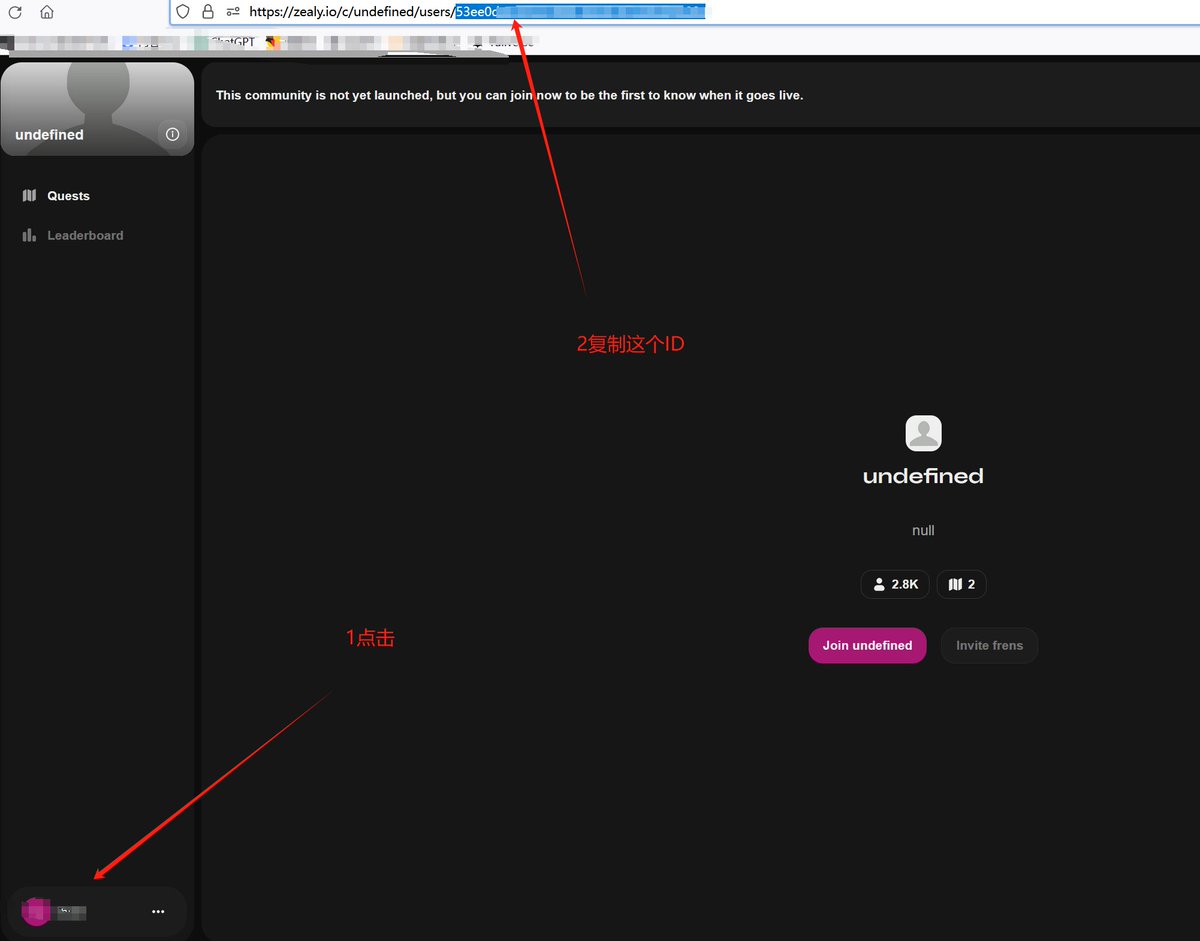Select the Quests icon in the sidebar
Screen dimensions: 1200x941
pos(29,195)
